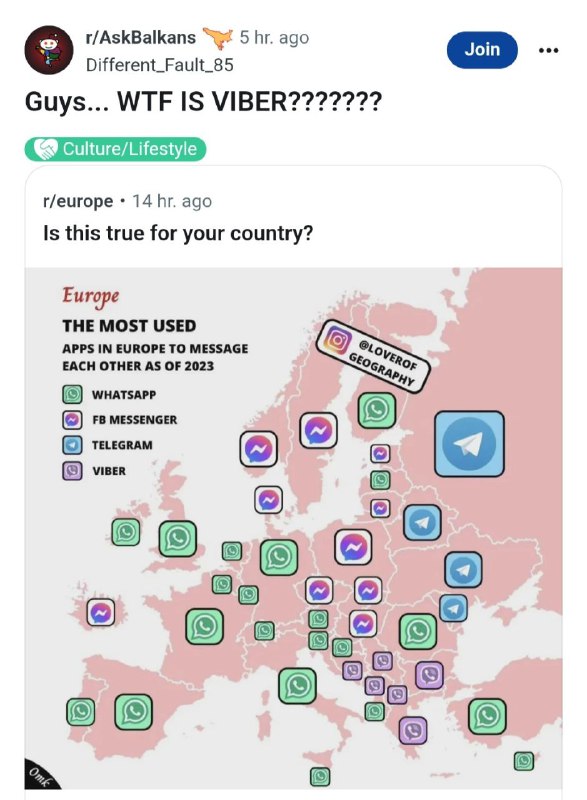Tap the Instagram logo on the map badge

[336, 339]
